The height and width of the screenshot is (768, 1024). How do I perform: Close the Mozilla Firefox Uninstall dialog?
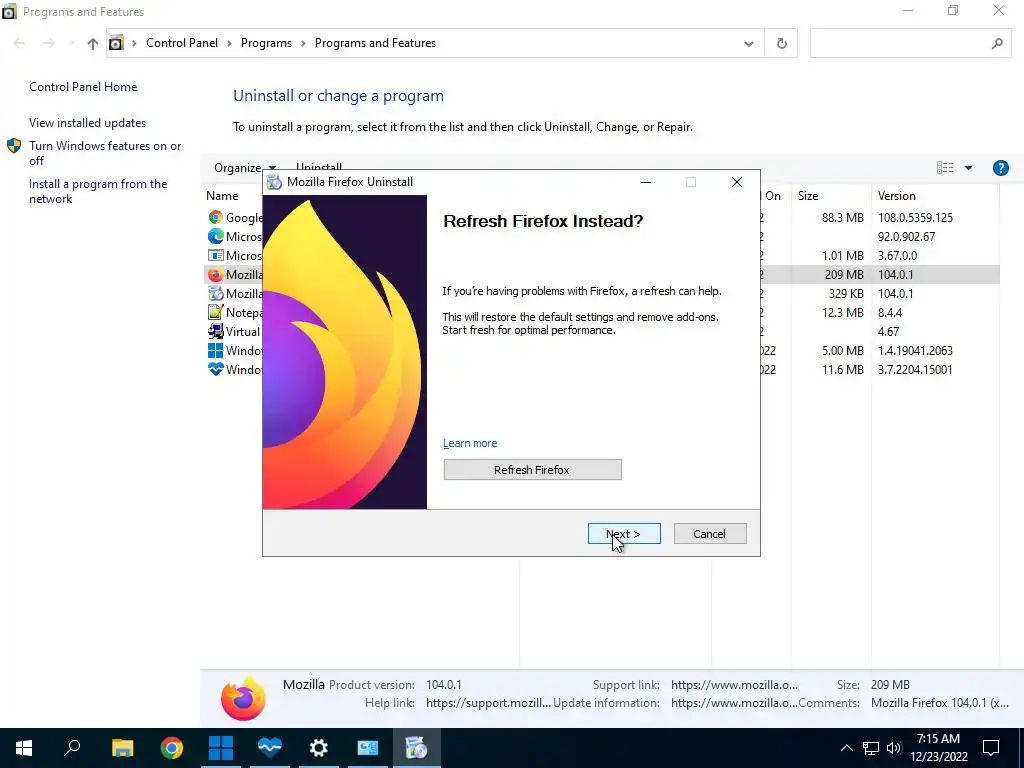[737, 182]
